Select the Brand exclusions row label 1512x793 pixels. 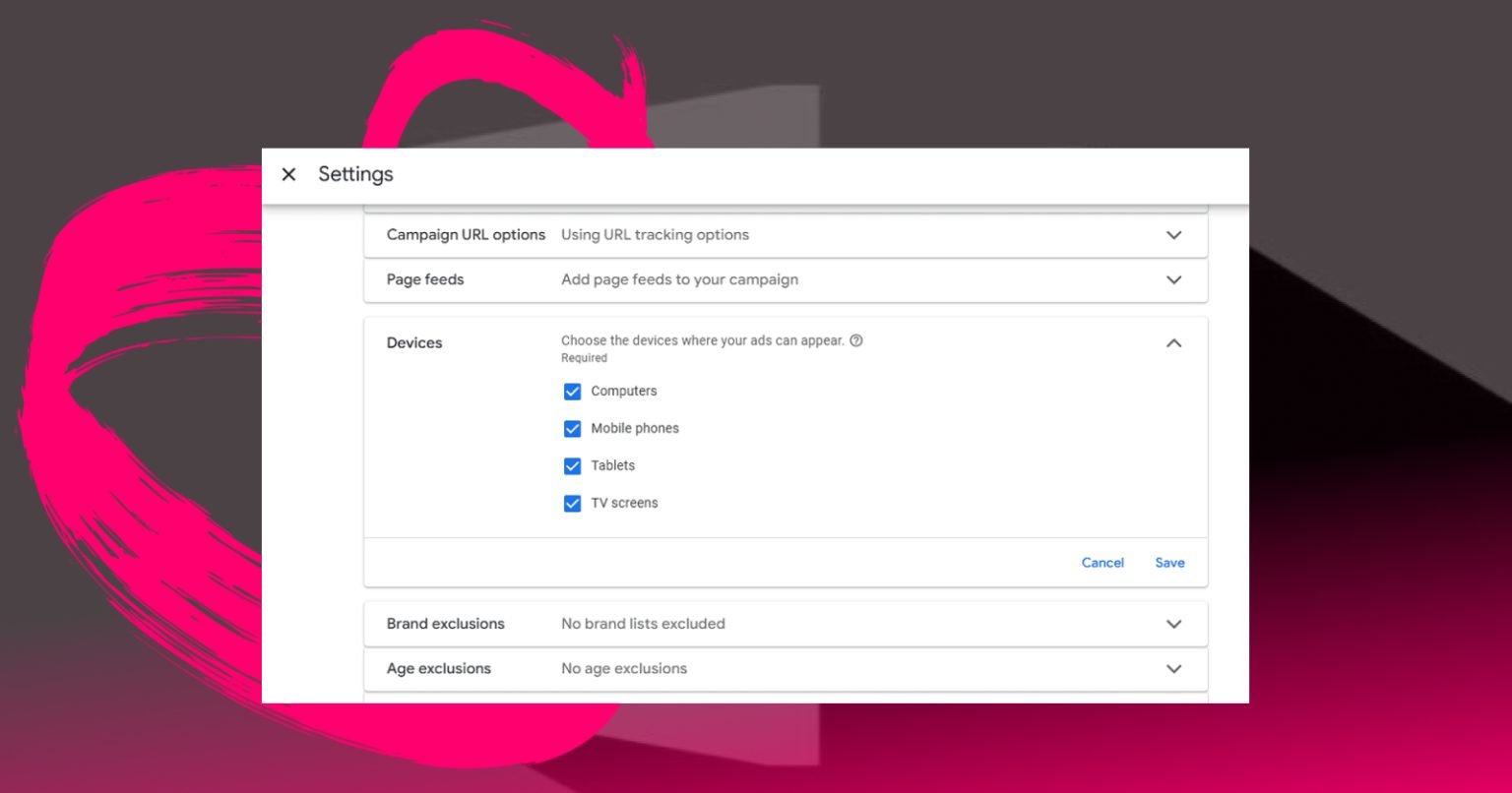click(x=445, y=624)
